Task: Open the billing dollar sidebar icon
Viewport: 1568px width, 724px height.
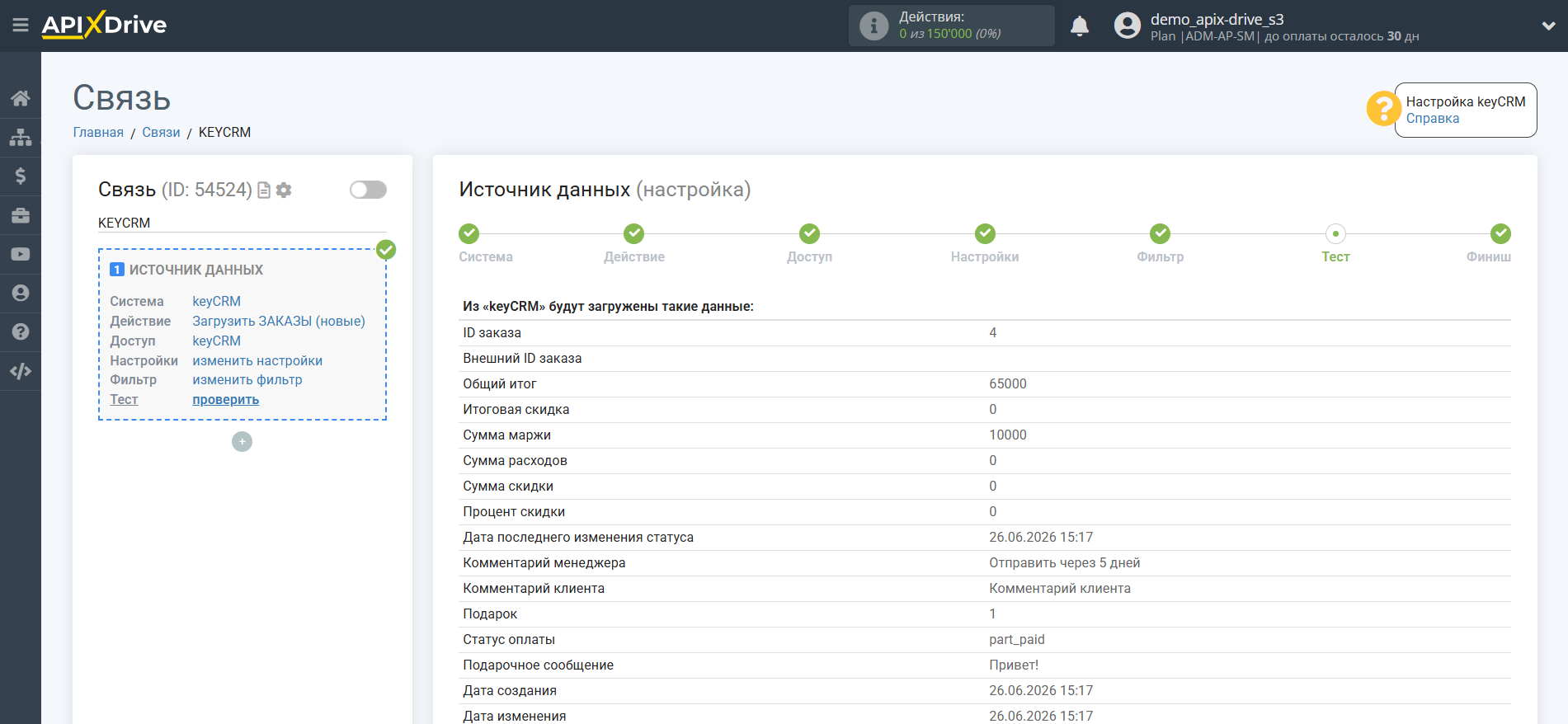Action: [x=21, y=176]
